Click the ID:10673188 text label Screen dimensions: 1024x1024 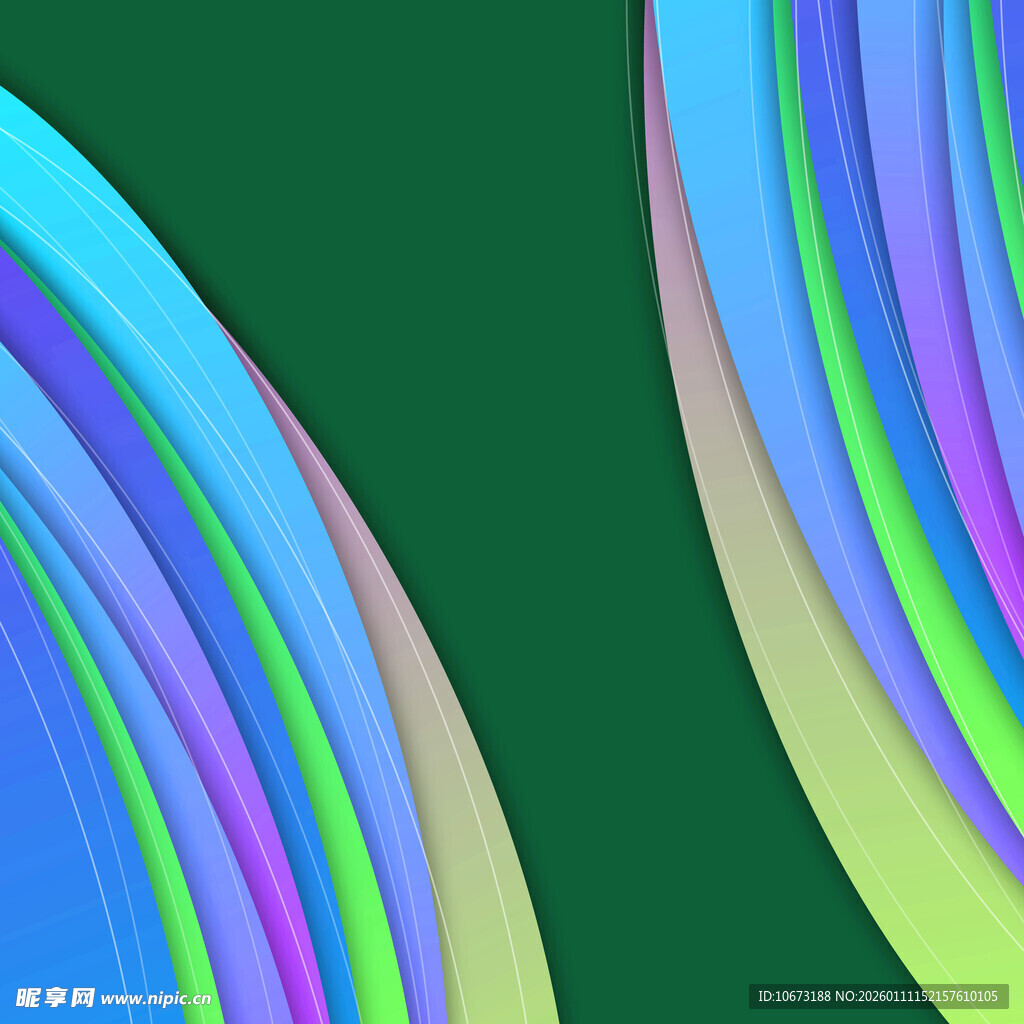tap(794, 996)
